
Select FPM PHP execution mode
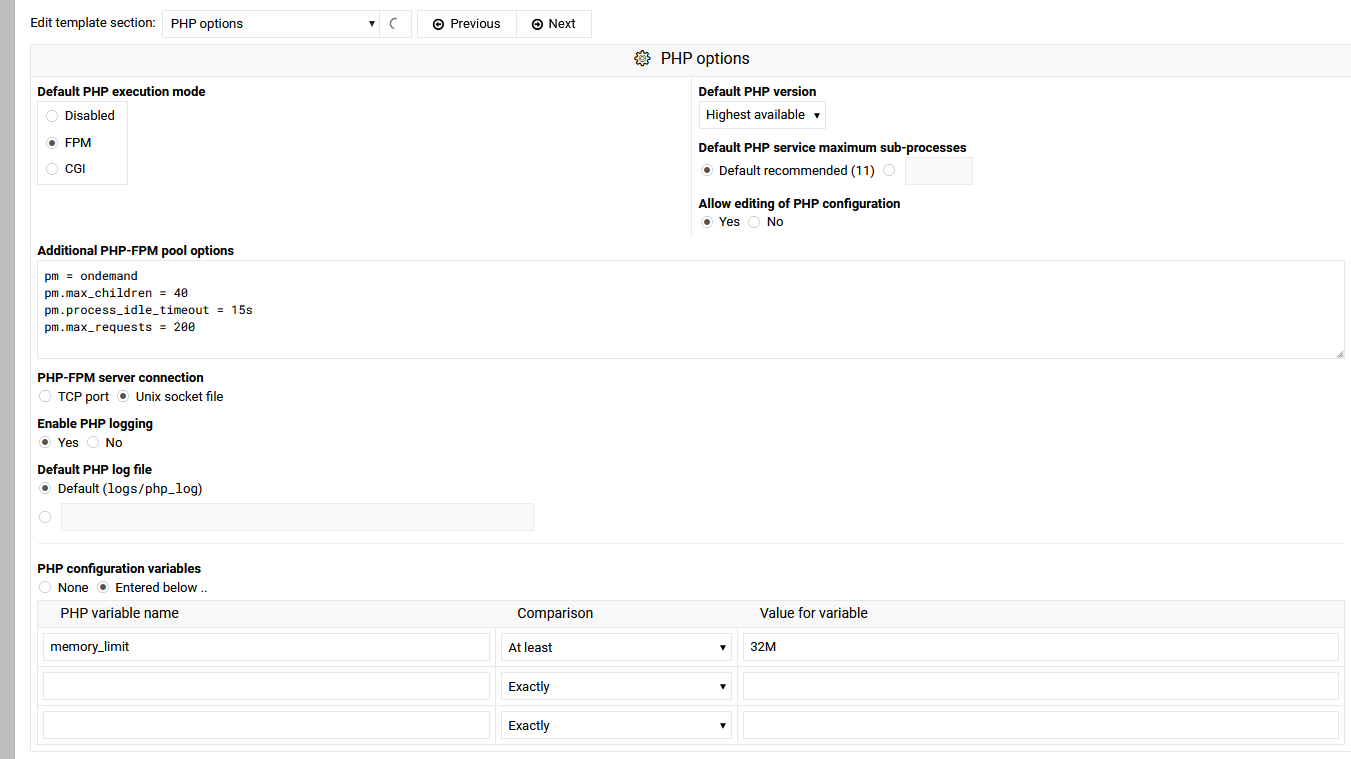[x=52, y=143]
